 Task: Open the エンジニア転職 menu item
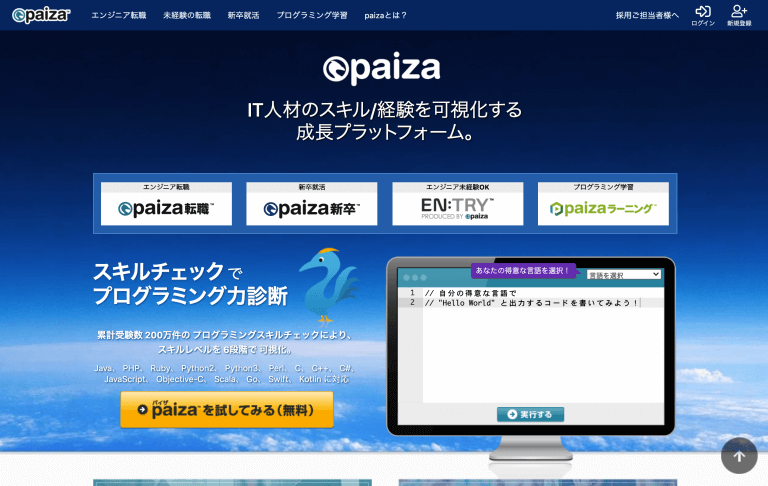[x=119, y=15]
